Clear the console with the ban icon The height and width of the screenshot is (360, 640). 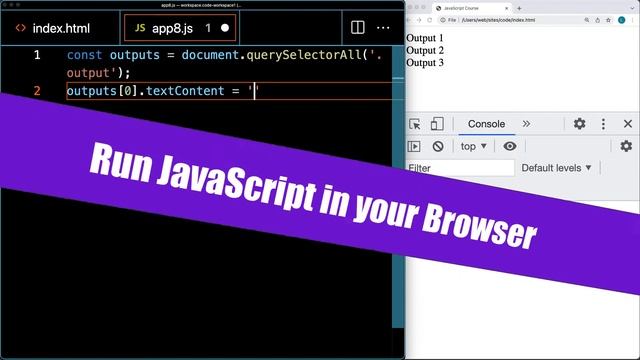point(438,146)
